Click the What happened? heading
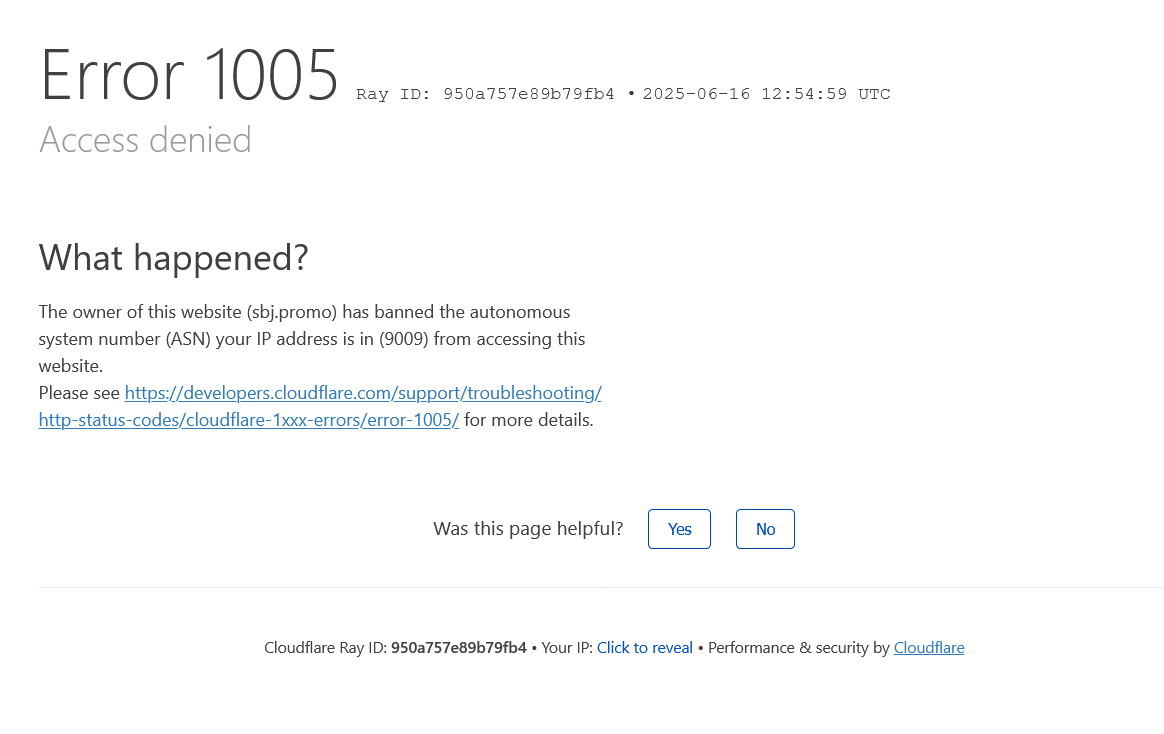 pyautogui.click(x=173, y=258)
